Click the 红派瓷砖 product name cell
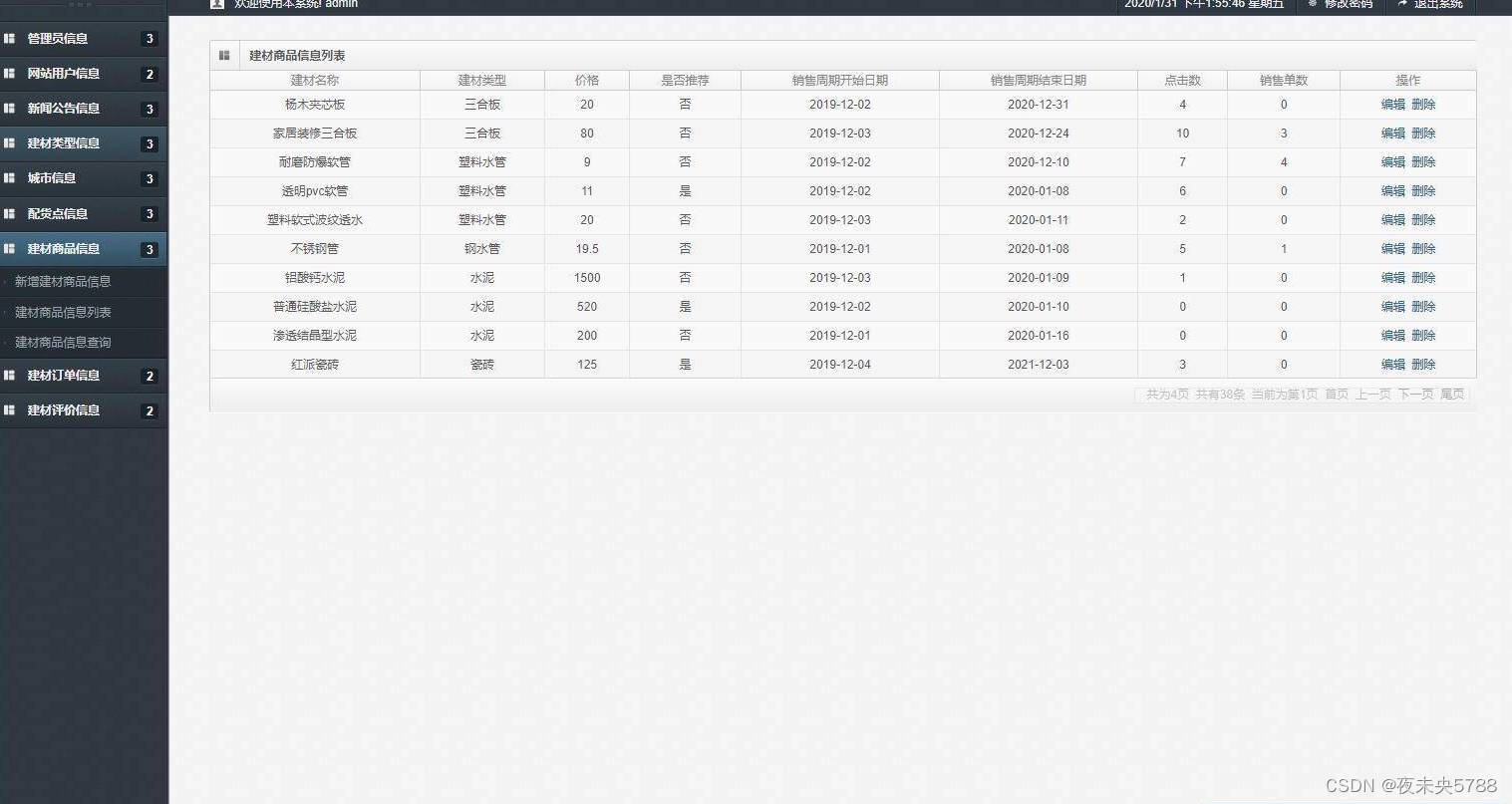This screenshot has width=1512, height=804. coord(315,365)
